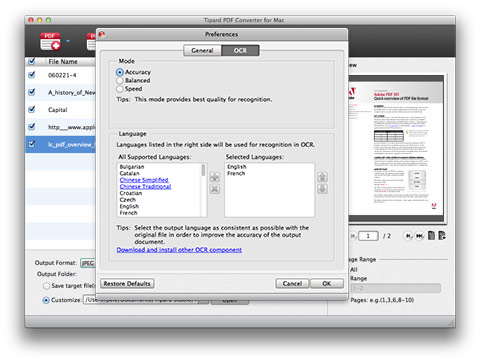480x362 pixels.
Task: Open the dropdown arrow next to Add PDF
Action: [68, 41]
